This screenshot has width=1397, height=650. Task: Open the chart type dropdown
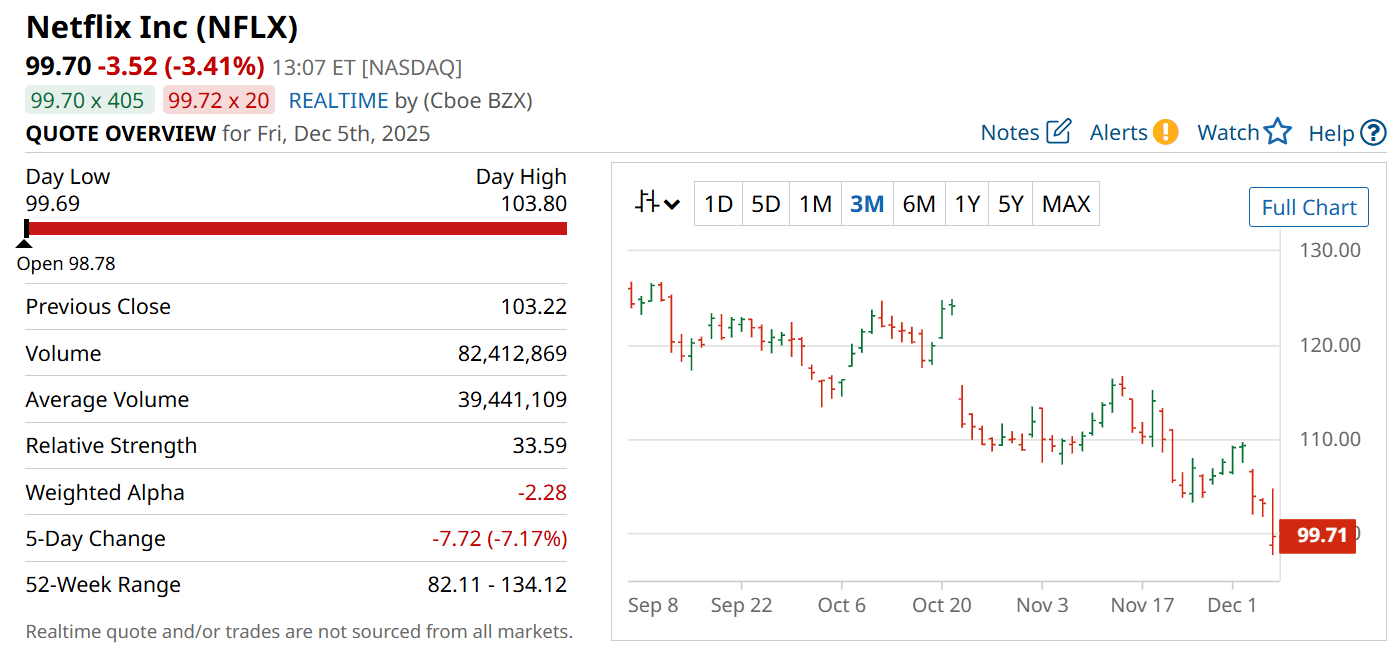click(658, 204)
